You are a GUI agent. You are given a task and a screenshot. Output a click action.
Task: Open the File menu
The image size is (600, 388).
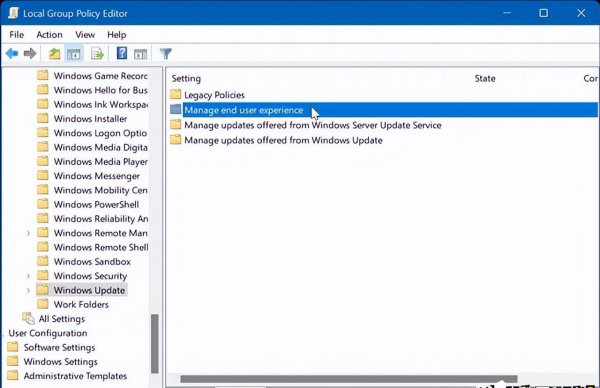tap(16, 35)
